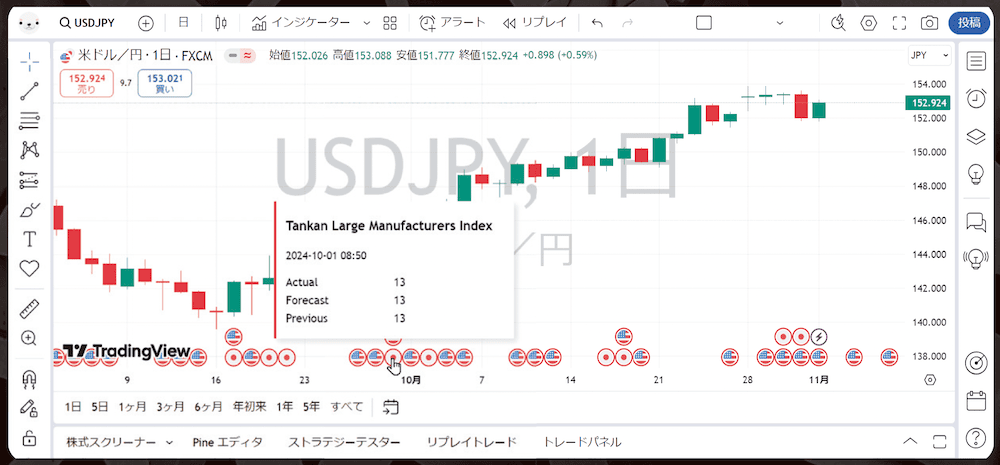Open the idea streams panel
The height and width of the screenshot is (465, 1000).
point(975,258)
